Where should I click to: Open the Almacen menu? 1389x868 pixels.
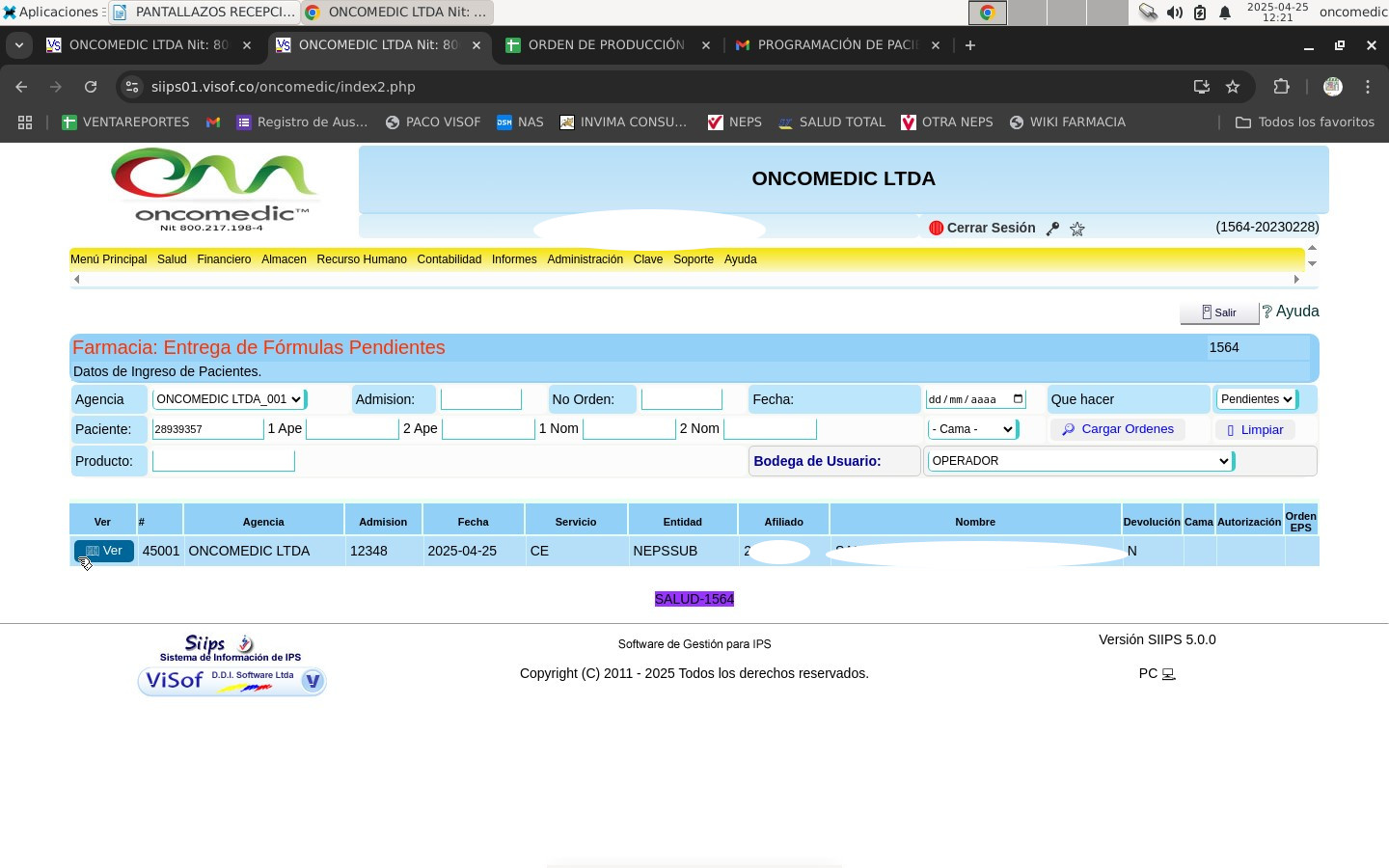pos(284,259)
